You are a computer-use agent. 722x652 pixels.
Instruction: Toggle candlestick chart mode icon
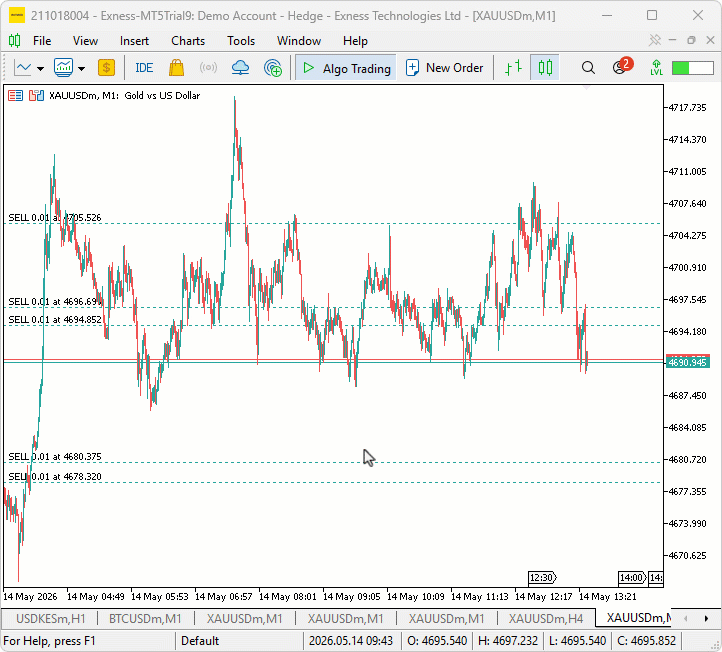pyautogui.click(x=545, y=68)
